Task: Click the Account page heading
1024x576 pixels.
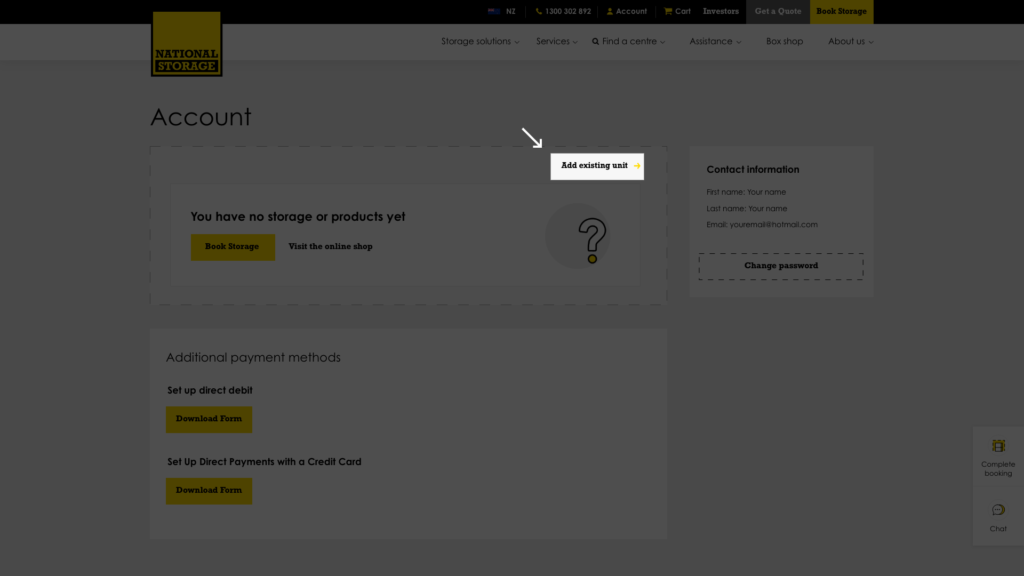Action: [200, 117]
